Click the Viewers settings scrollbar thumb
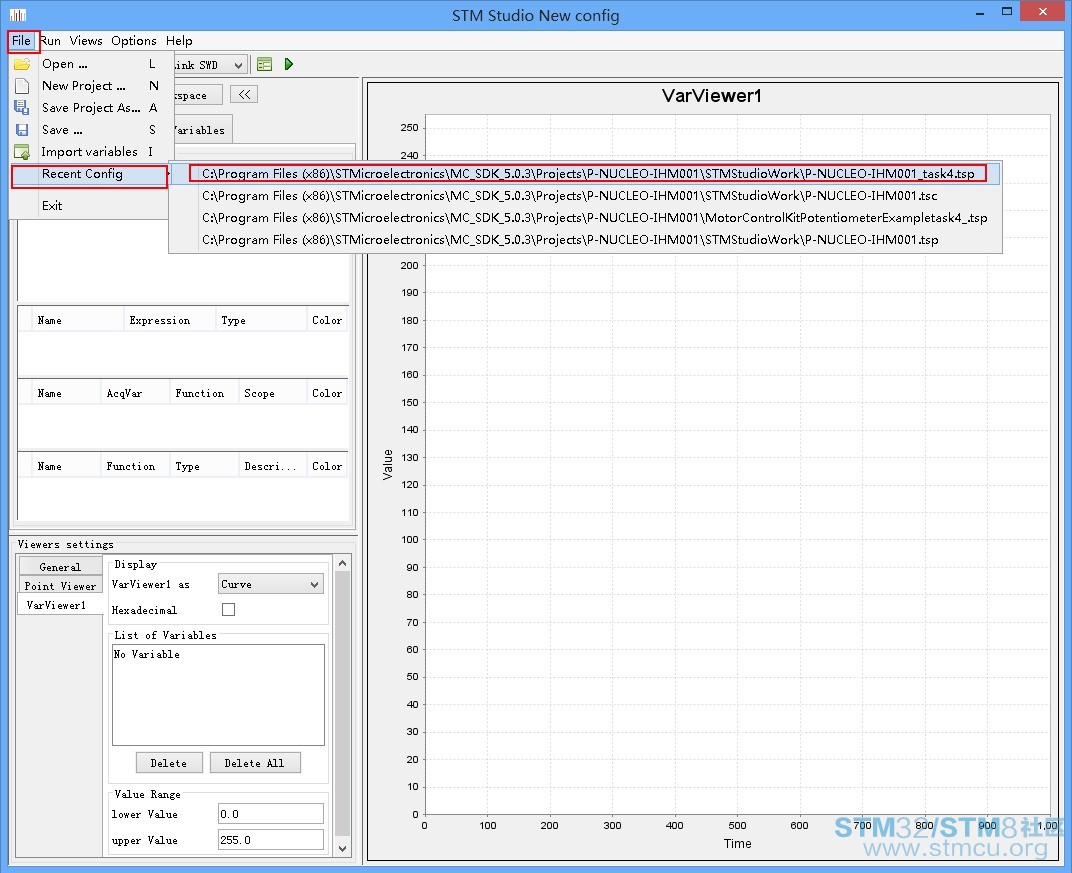1072x873 pixels. point(343,703)
